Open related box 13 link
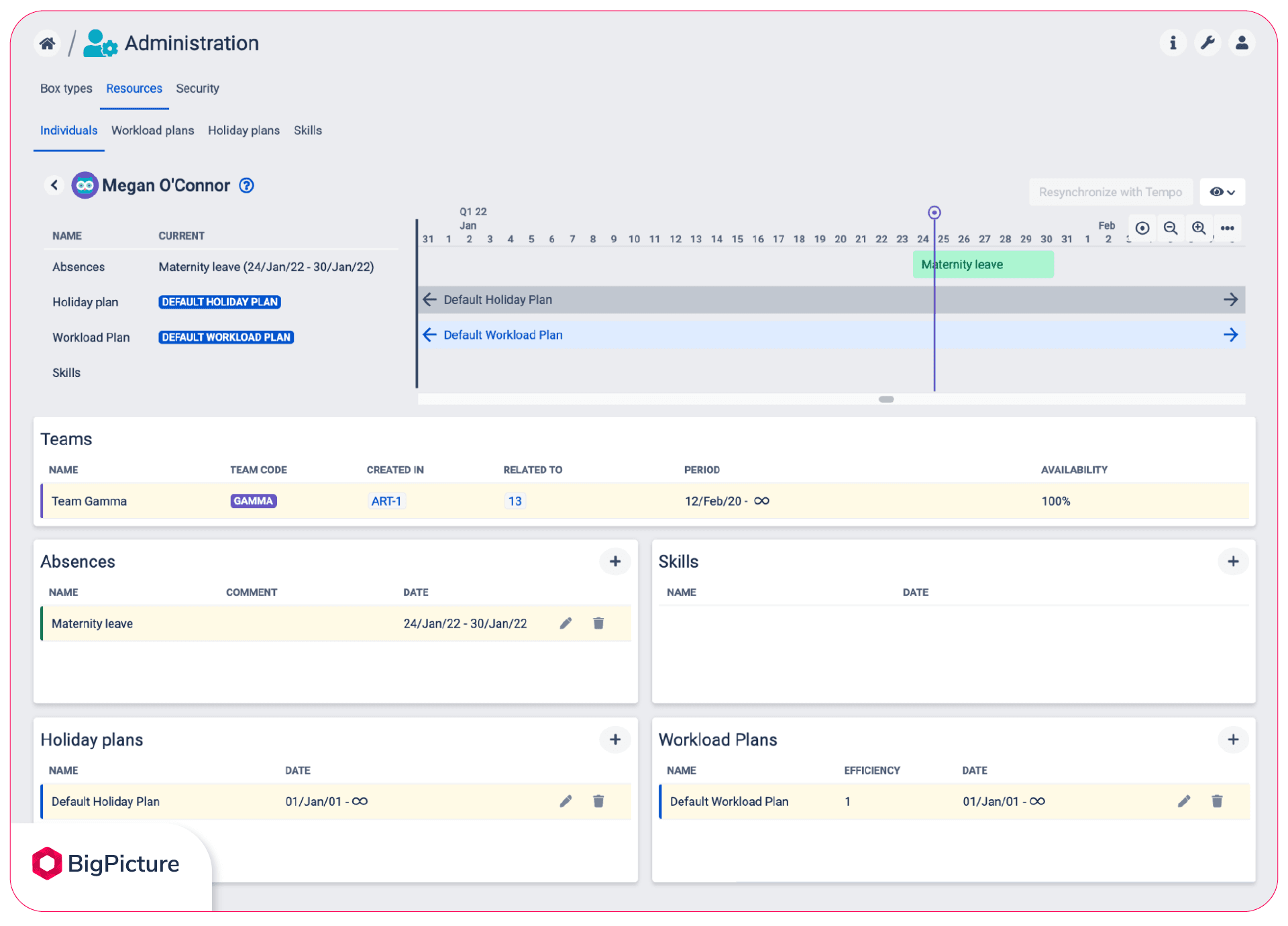The width and height of the screenshot is (1288, 926). [x=515, y=501]
